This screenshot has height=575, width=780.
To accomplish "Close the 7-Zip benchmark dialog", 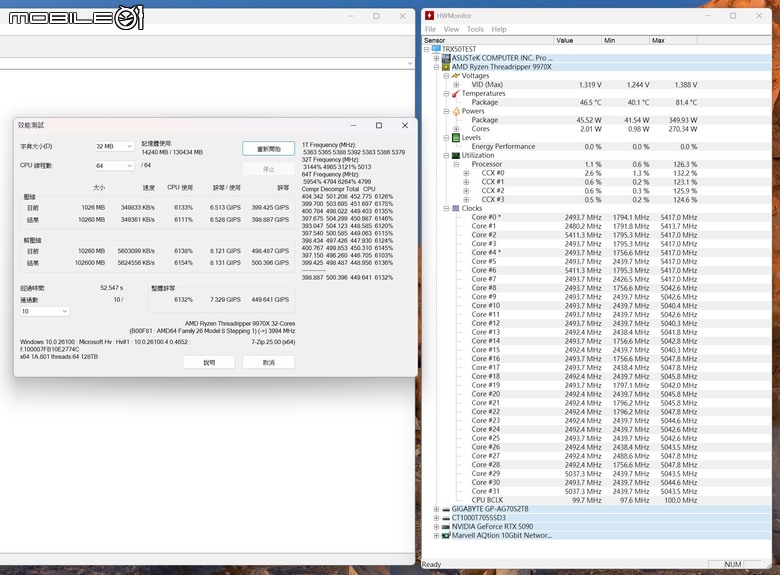I will click(405, 125).
